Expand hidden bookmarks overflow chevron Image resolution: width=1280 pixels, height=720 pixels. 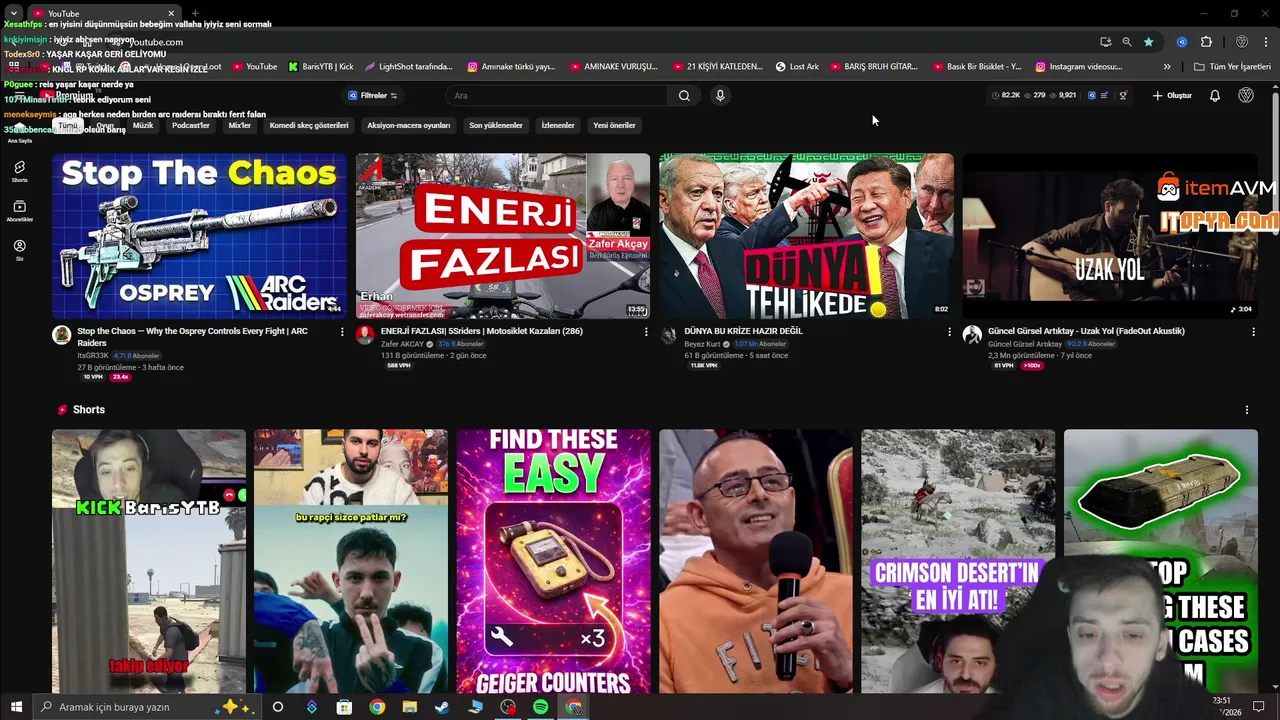1166,67
